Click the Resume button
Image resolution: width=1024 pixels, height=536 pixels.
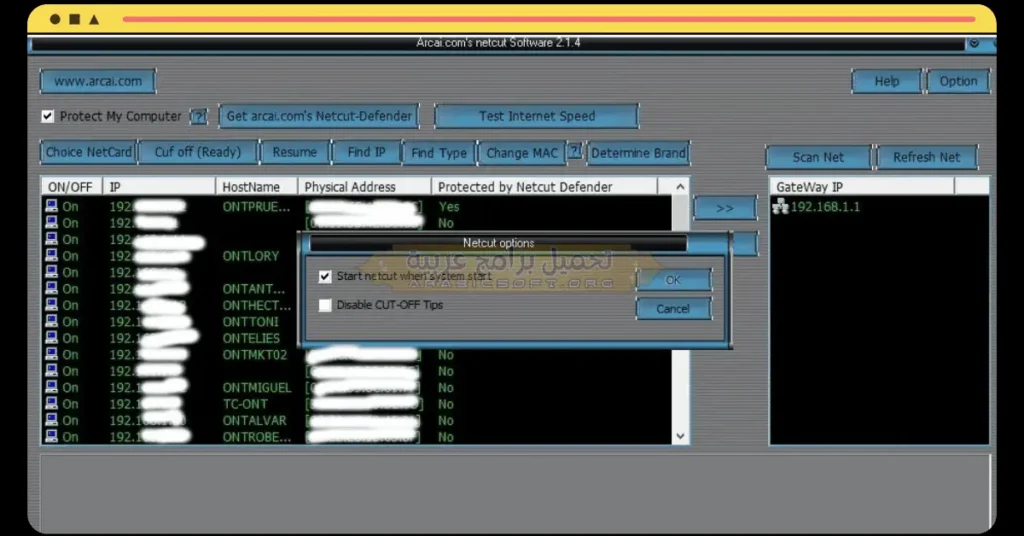(x=295, y=152)
